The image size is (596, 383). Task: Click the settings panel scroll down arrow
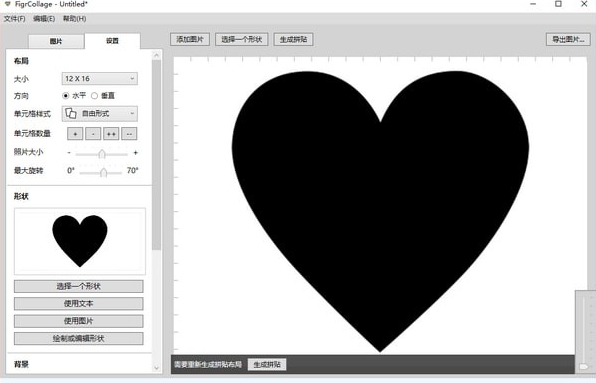(x=157, y=368)
